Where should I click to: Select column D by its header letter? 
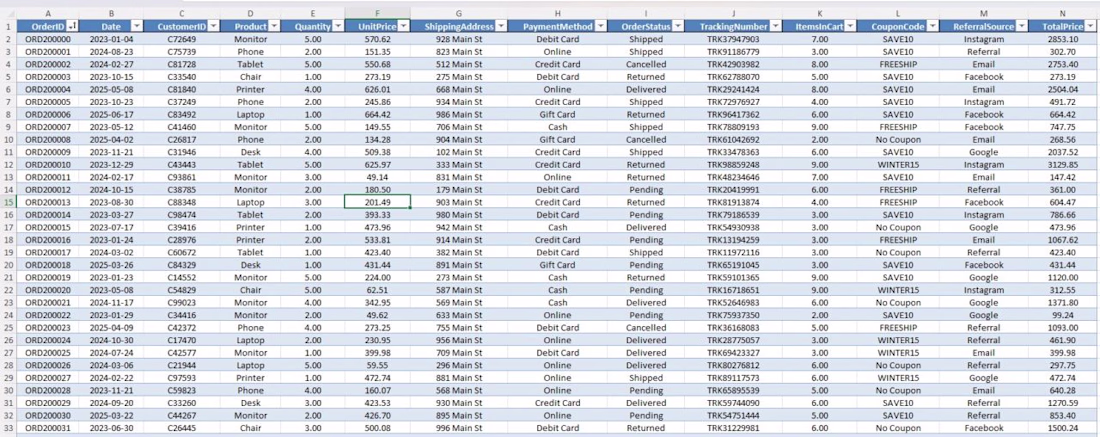click(250, 13)
